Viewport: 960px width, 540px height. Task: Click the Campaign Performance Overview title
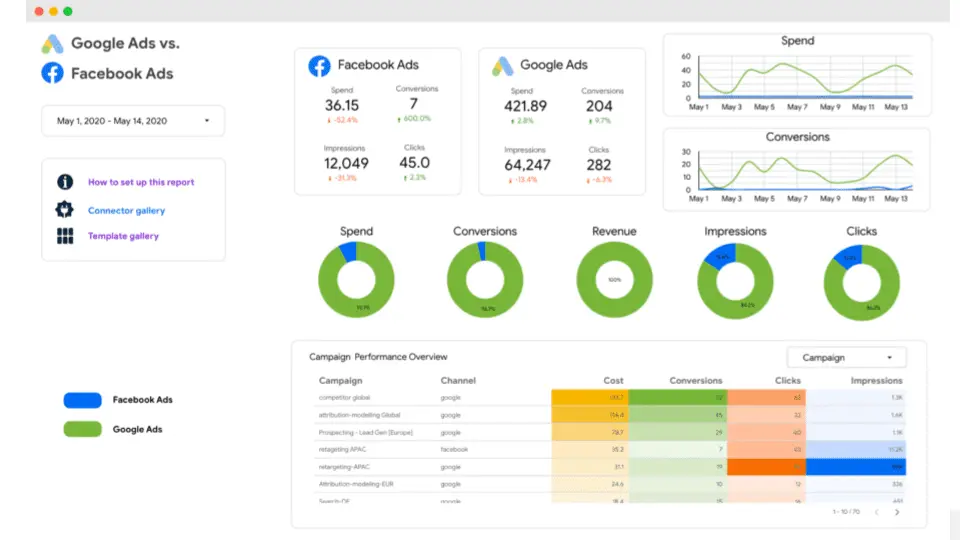click(378, 357)
